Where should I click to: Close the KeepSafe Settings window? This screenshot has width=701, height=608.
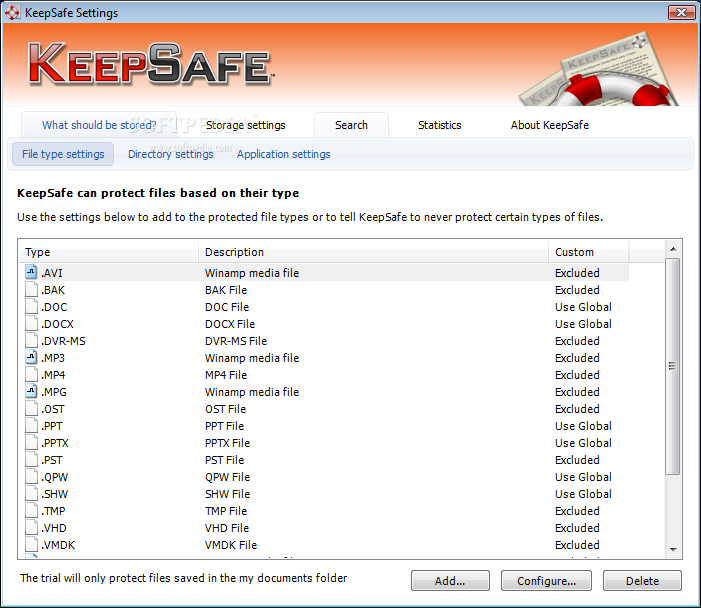pyautogui.click(x=681, y=12)
